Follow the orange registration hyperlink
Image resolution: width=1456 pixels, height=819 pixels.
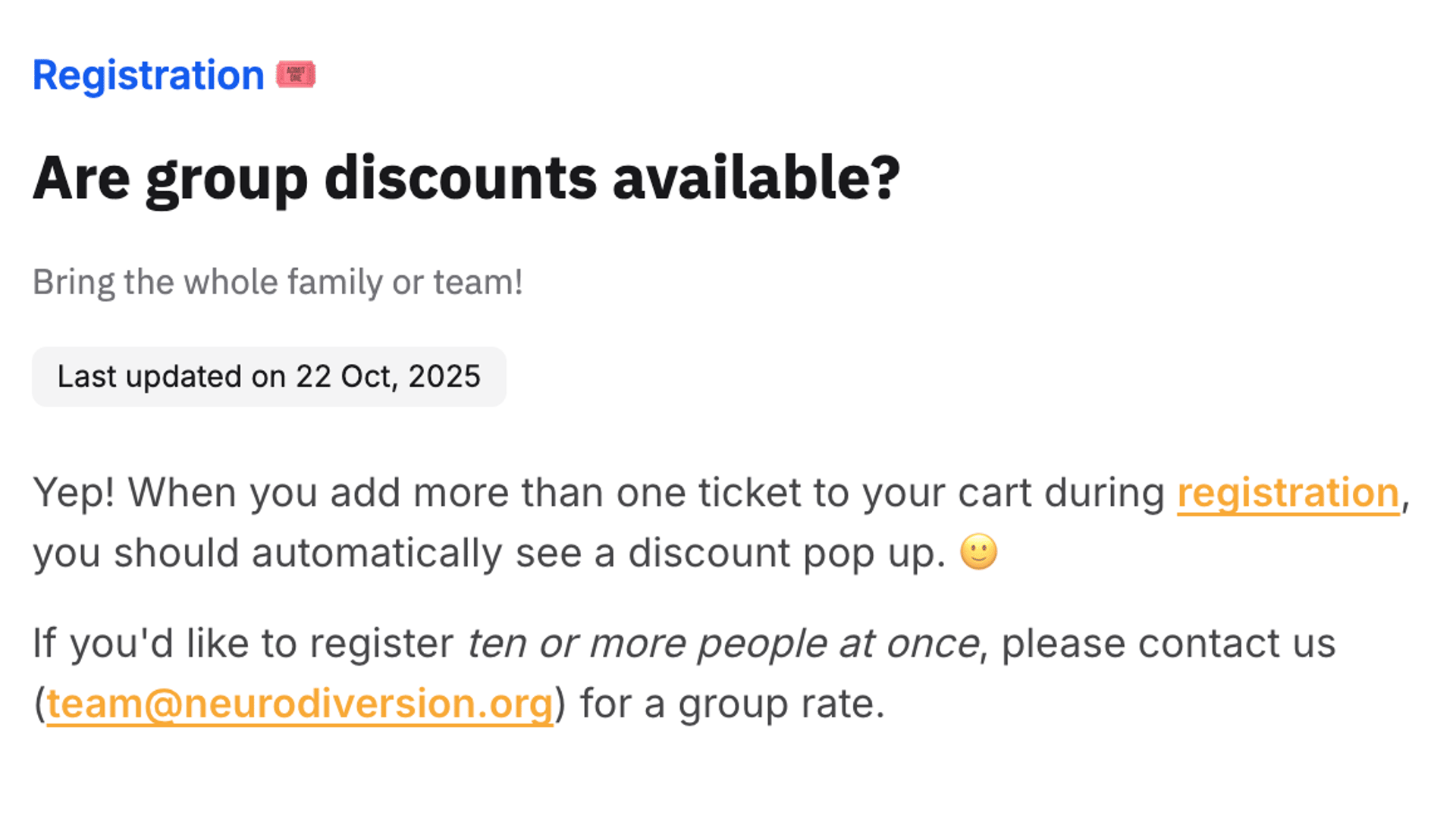(x=1288, y=493)
